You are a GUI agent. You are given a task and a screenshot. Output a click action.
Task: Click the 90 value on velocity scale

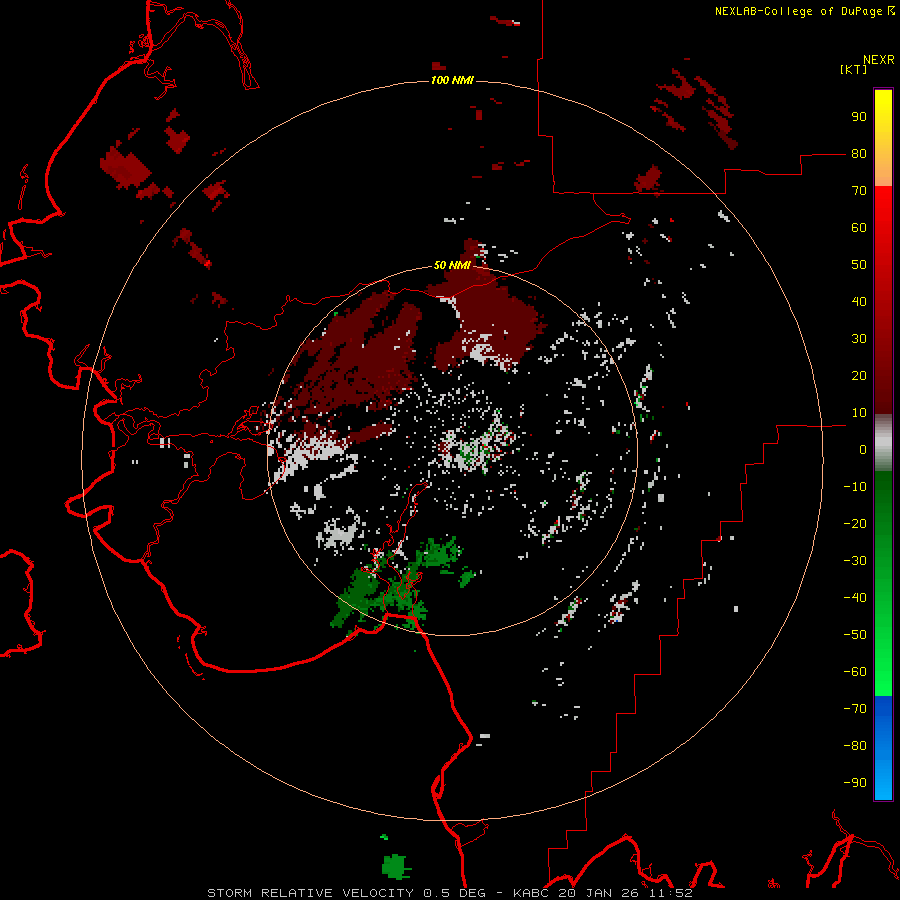click(x=859, y=117)
